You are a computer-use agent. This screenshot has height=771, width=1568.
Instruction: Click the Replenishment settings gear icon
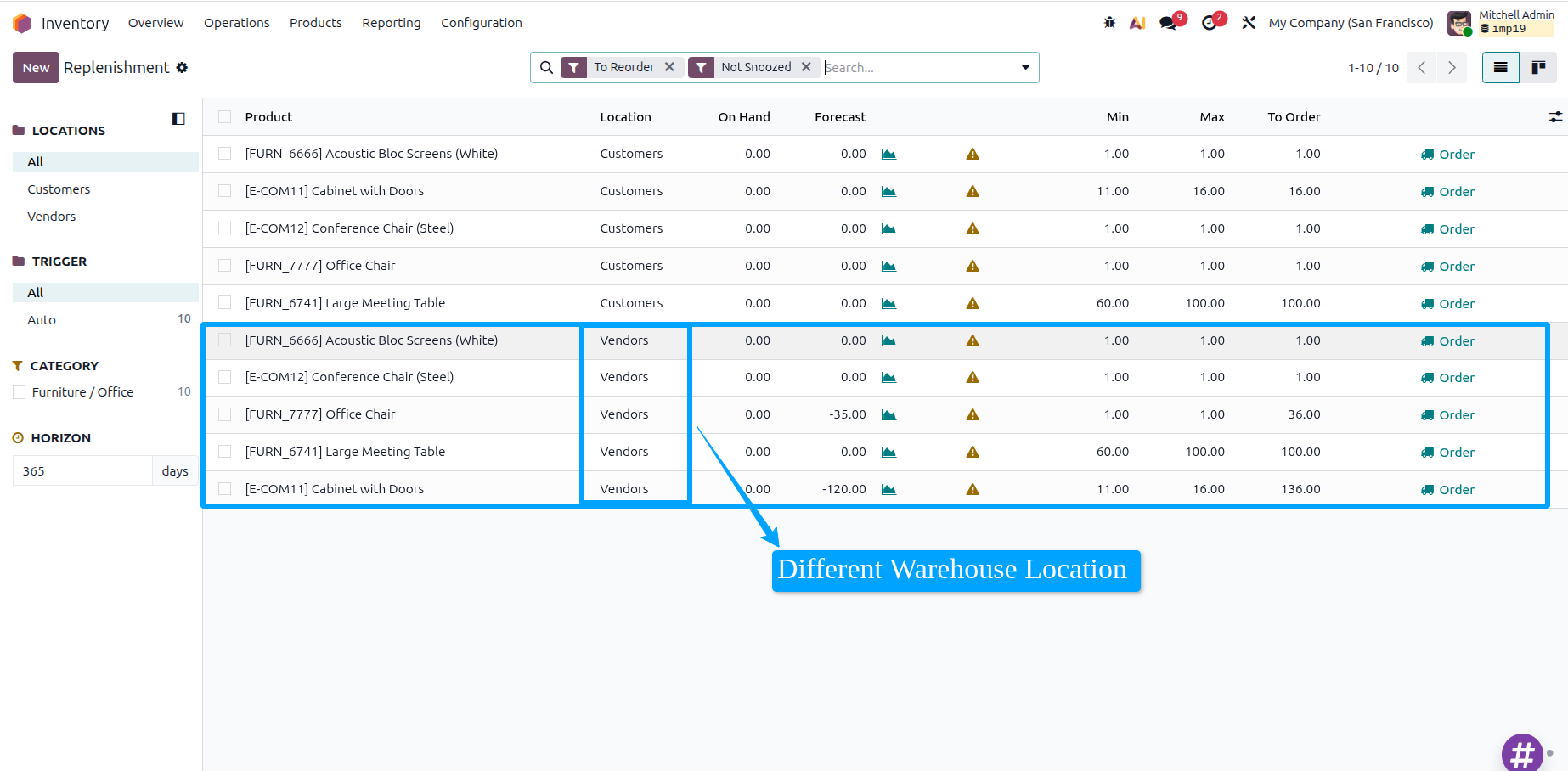[x=182, y=67]
